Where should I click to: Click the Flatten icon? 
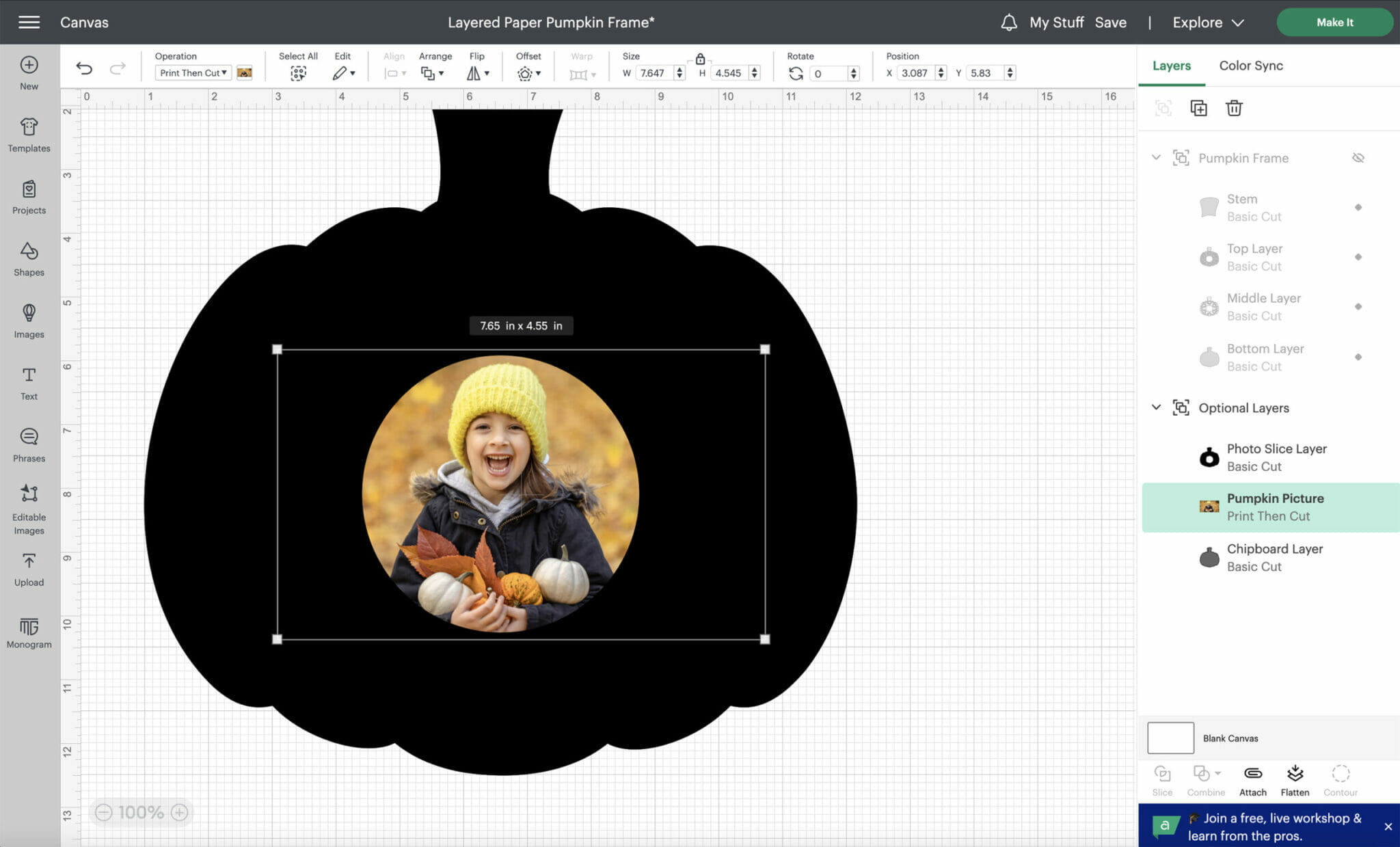(x=1295, y=779)
